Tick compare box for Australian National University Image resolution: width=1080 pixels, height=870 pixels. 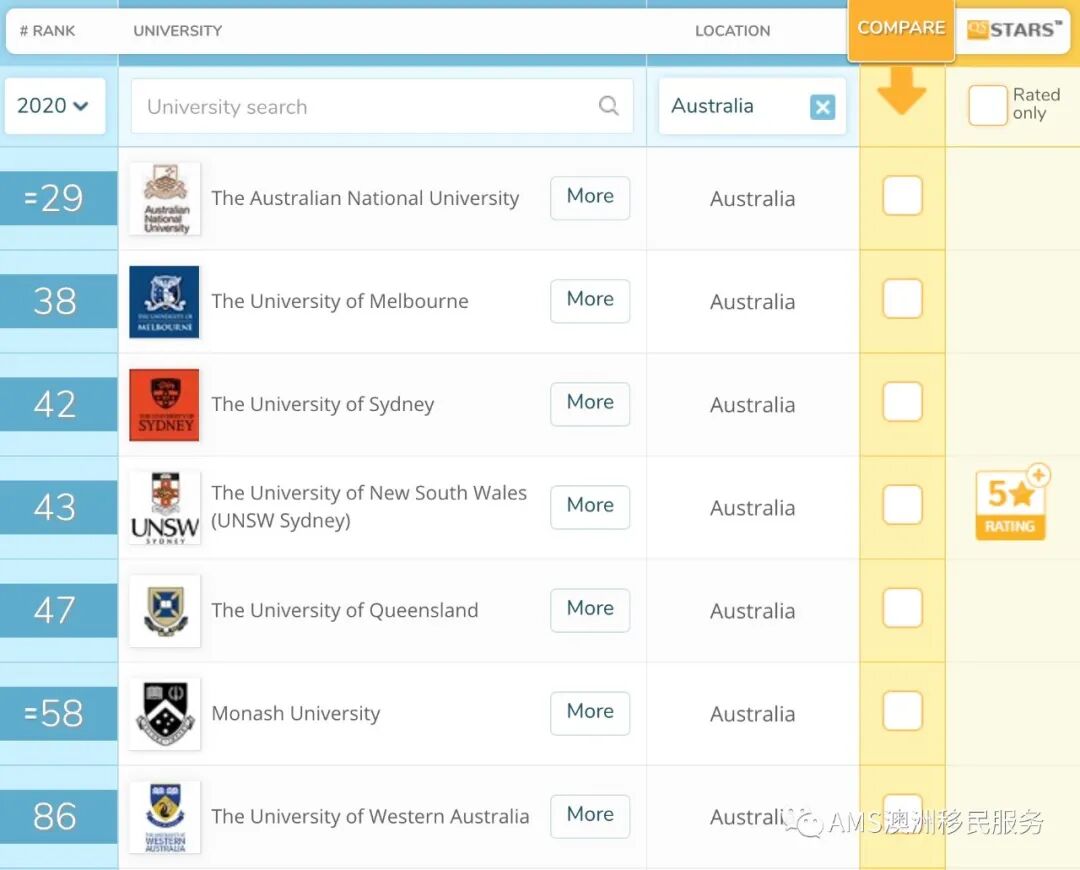902,196
